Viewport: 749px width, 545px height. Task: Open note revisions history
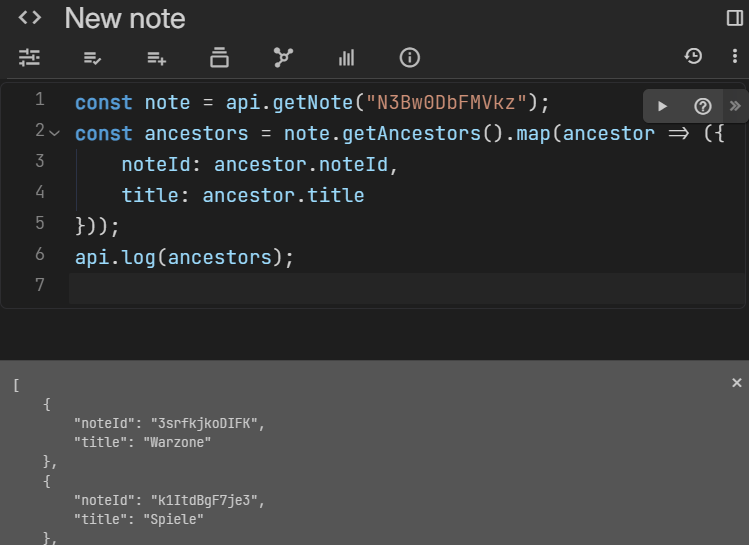pyautogui.click(x=693, y=57)
